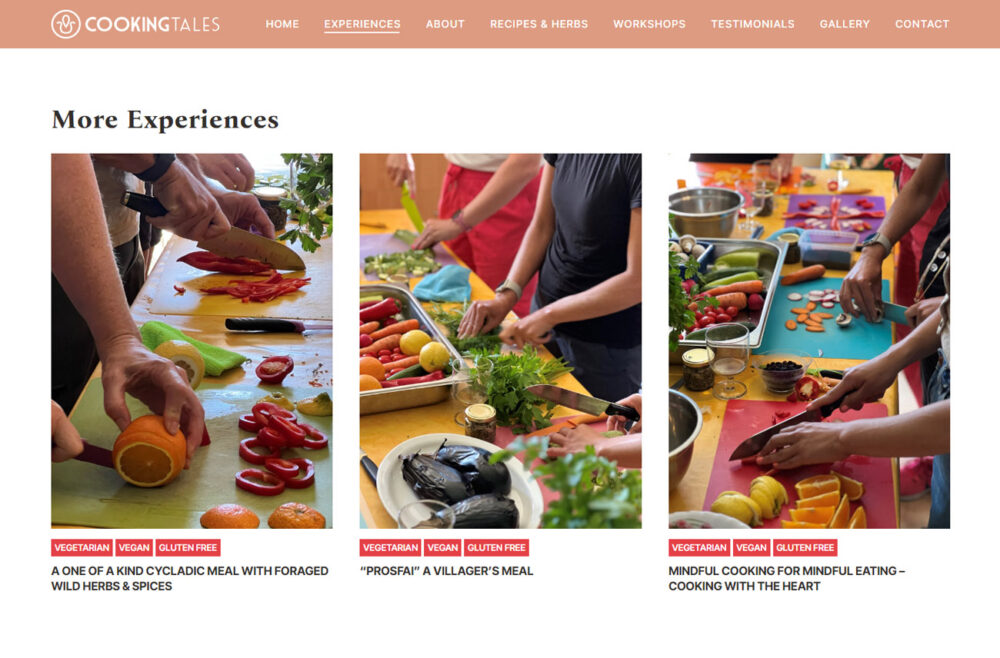Open the 'Prosfai' A Villager's Meal link
This screenshot has height=658, width=1000.
pyautogui.click(x=446, y=571)
